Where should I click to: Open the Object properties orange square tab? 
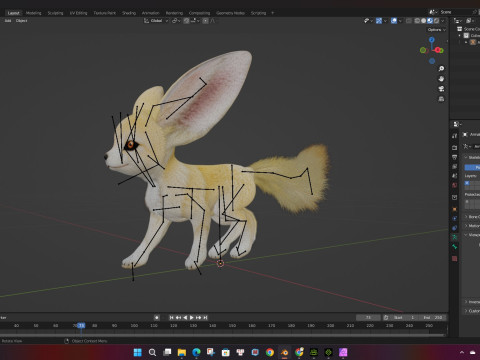point(454,209)
